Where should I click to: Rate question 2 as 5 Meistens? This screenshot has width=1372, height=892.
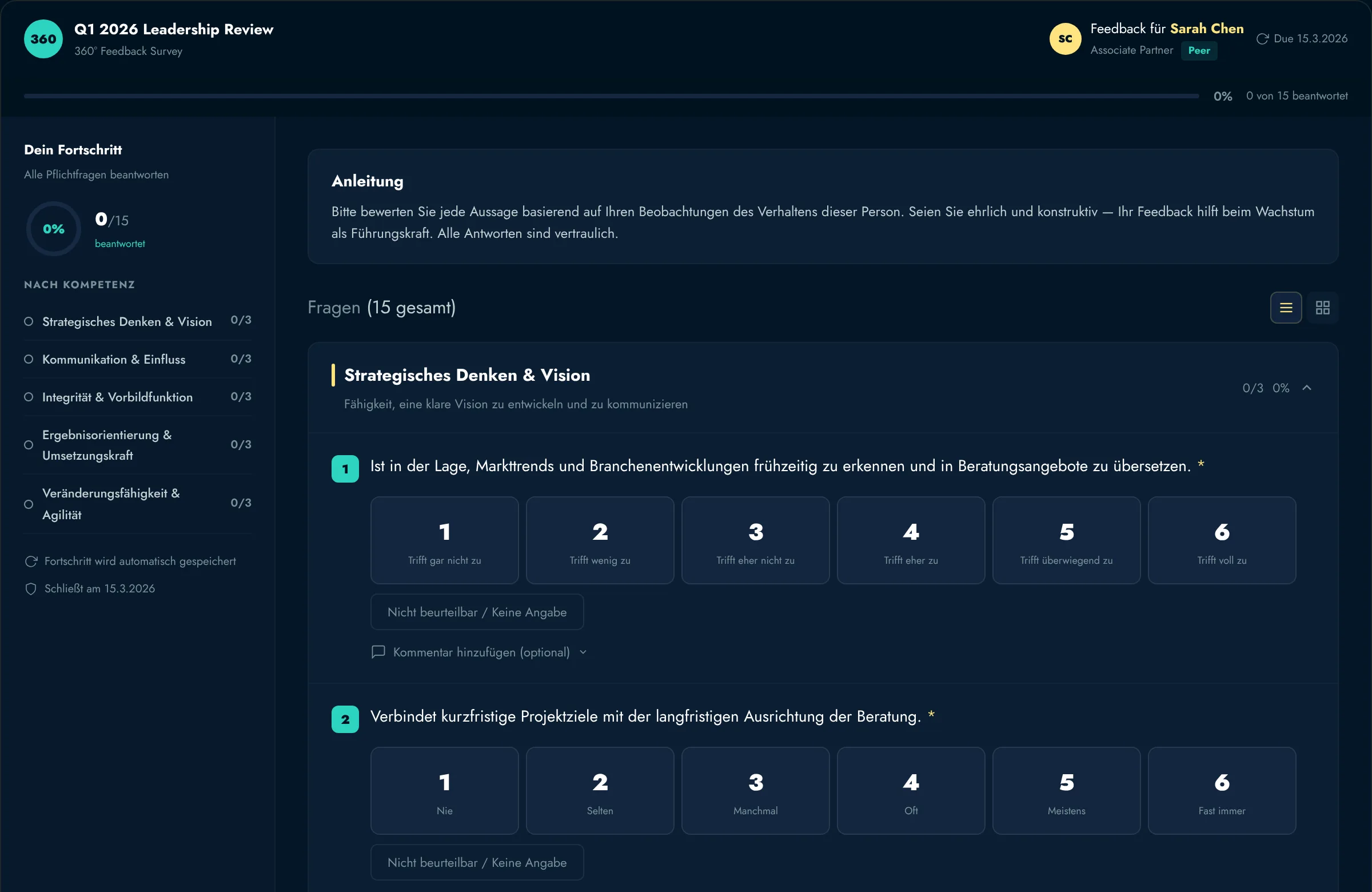click(x=1066, y=791)
